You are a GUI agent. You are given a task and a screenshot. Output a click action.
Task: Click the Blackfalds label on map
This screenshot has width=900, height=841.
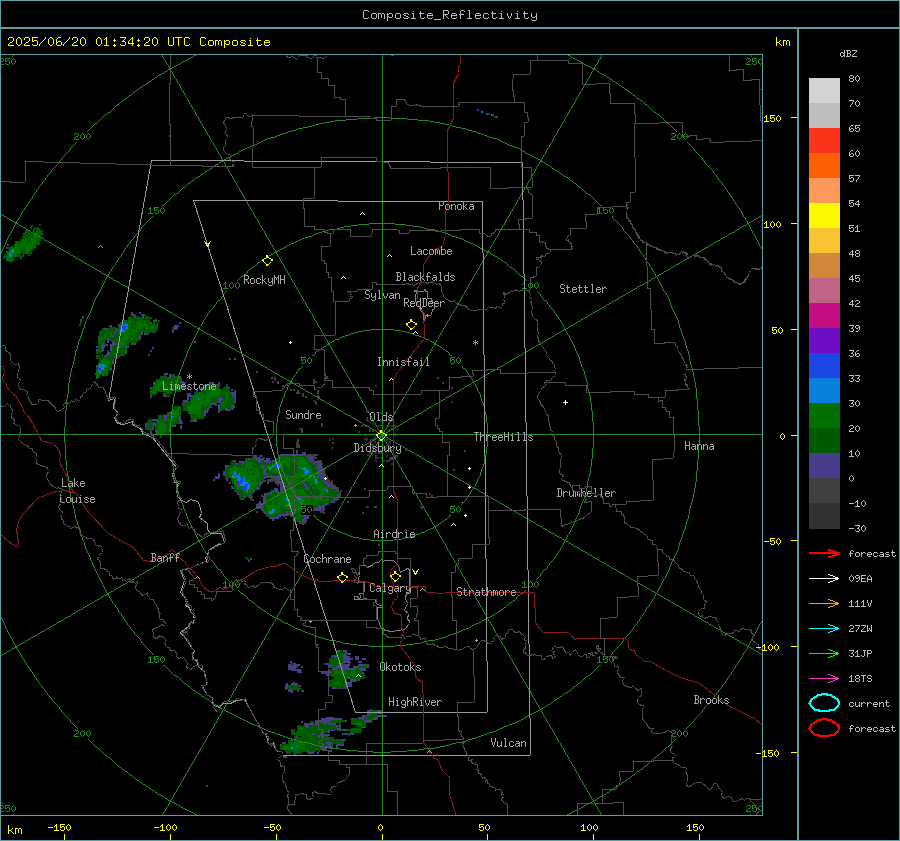point(425,277)
